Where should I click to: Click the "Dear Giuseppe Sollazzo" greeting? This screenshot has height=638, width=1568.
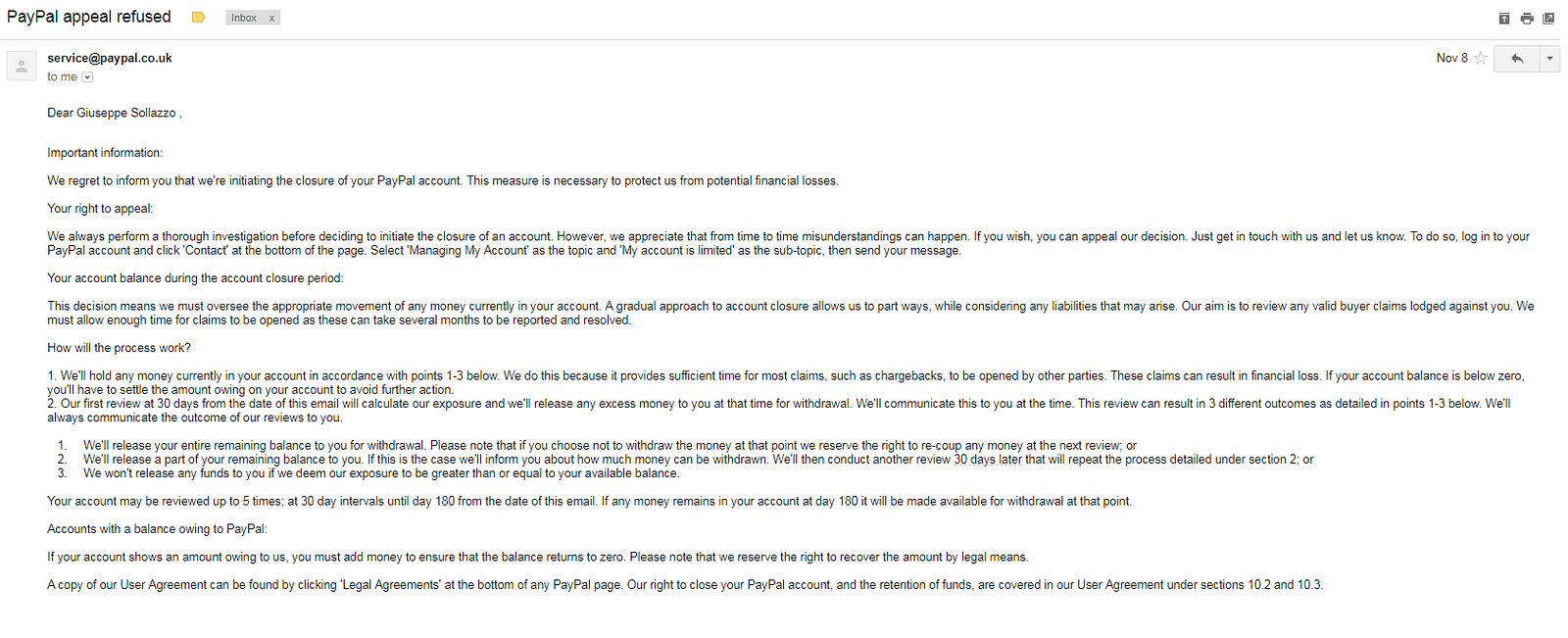click(x=112, y=114)
